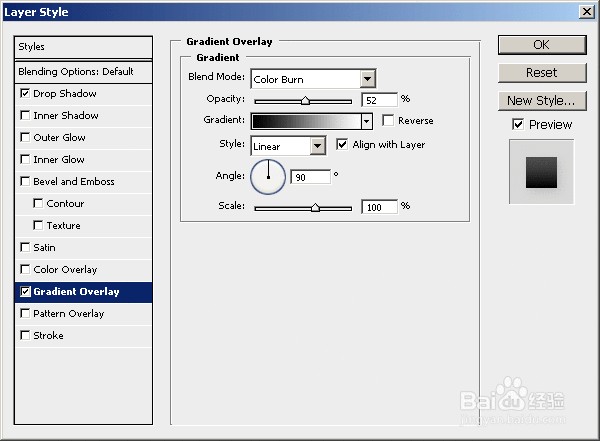Image resolution: width=600 pixels, height=441 pixels.
Task: Select the Satin label
Action: tap(44, 247)
